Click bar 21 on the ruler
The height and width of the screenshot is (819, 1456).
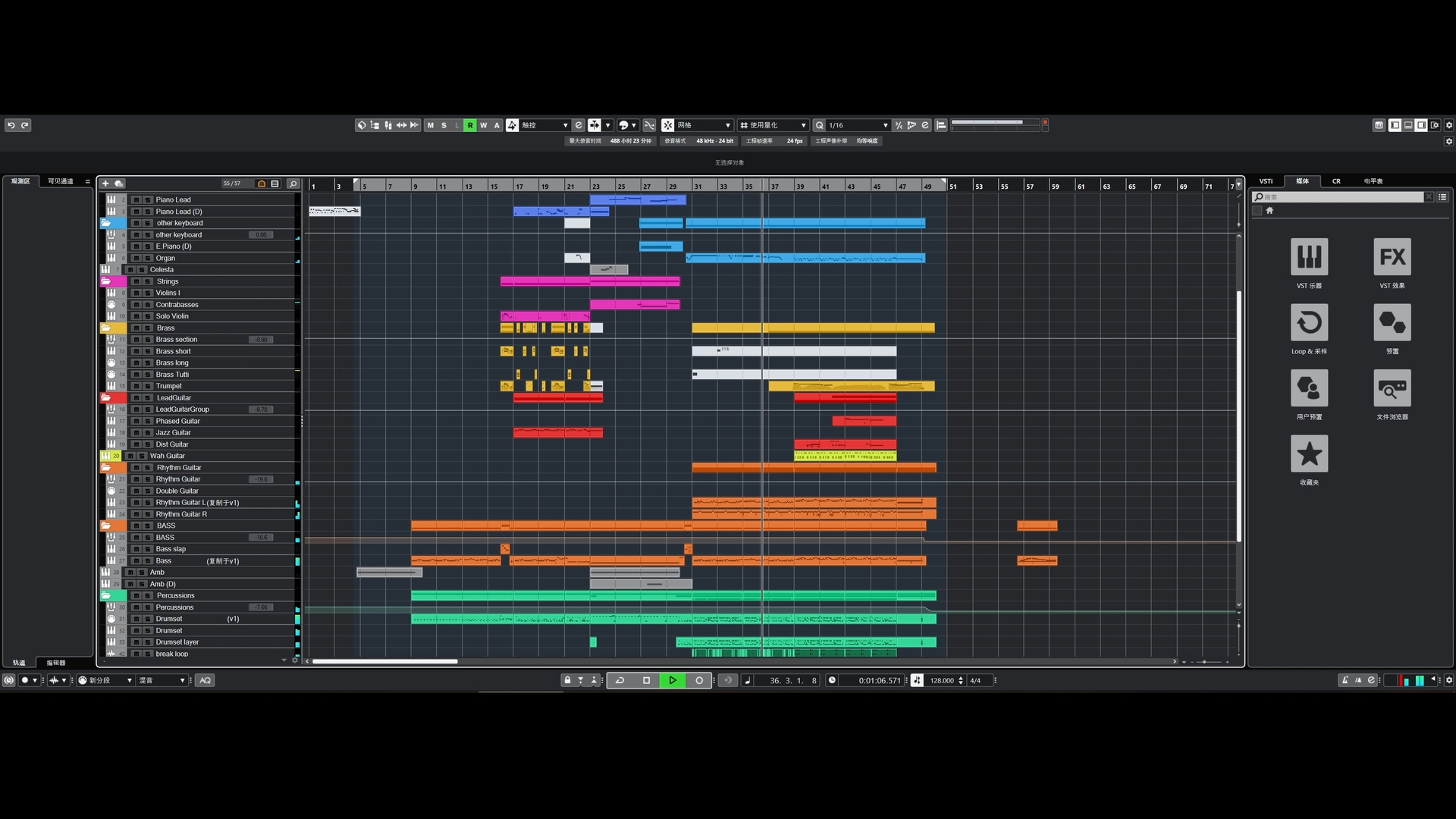click(x=570, y=187)
